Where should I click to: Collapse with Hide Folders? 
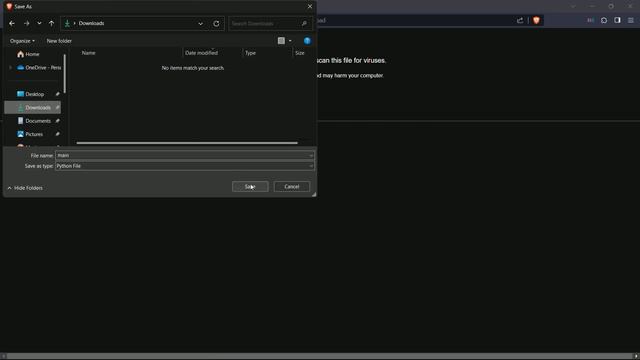[x=25, y=188]
